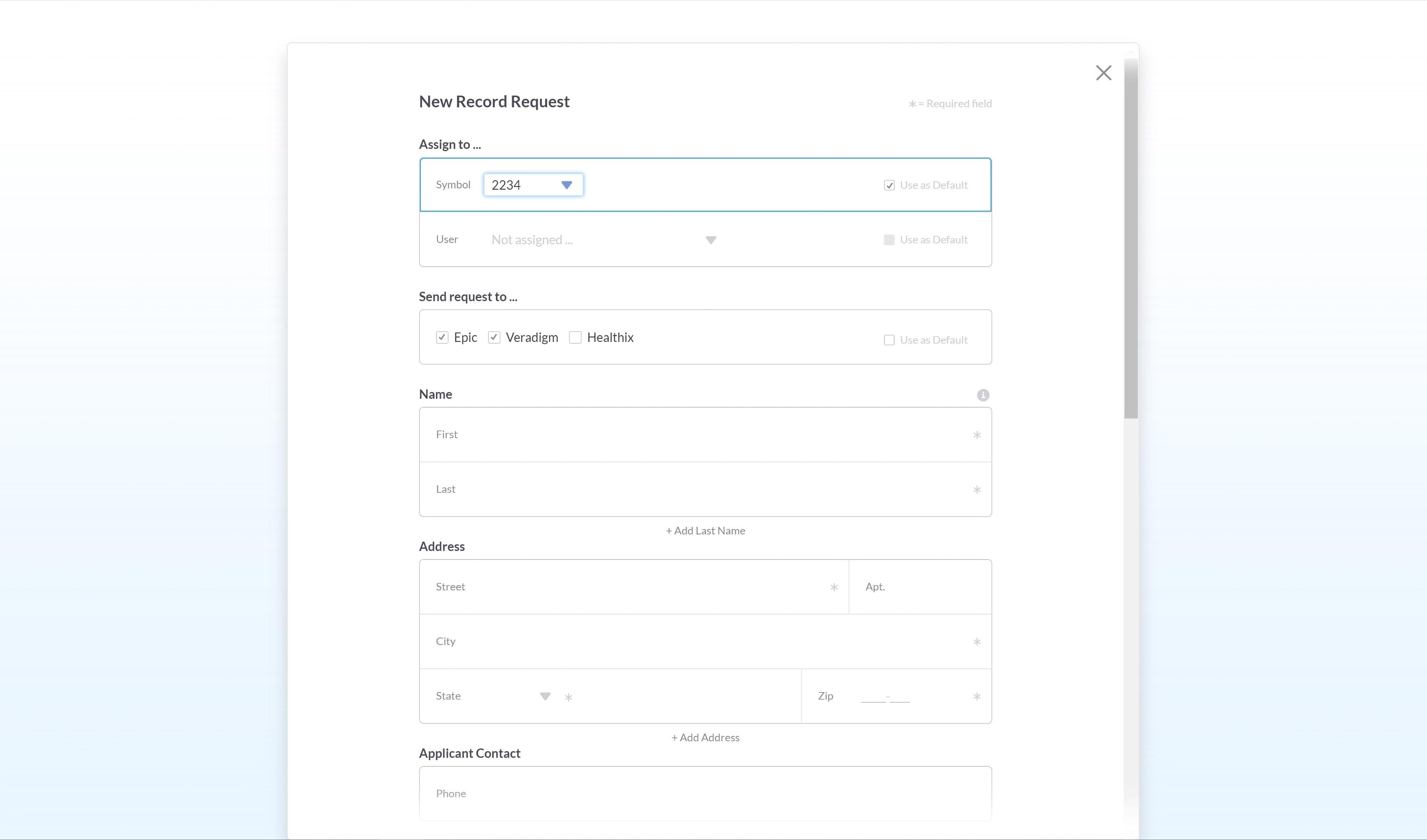Click into the Last name field
1427x840 pixels.
(705, 490)
